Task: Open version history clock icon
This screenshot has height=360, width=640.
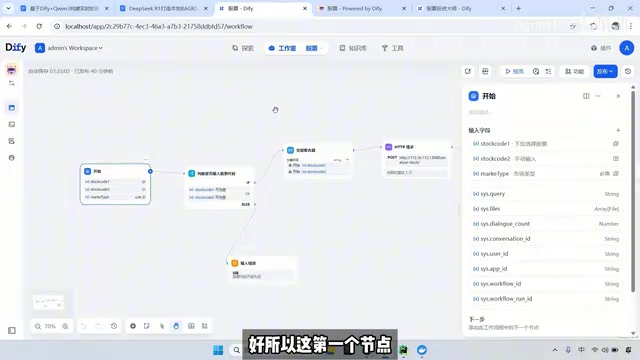Action: (628, 71)
